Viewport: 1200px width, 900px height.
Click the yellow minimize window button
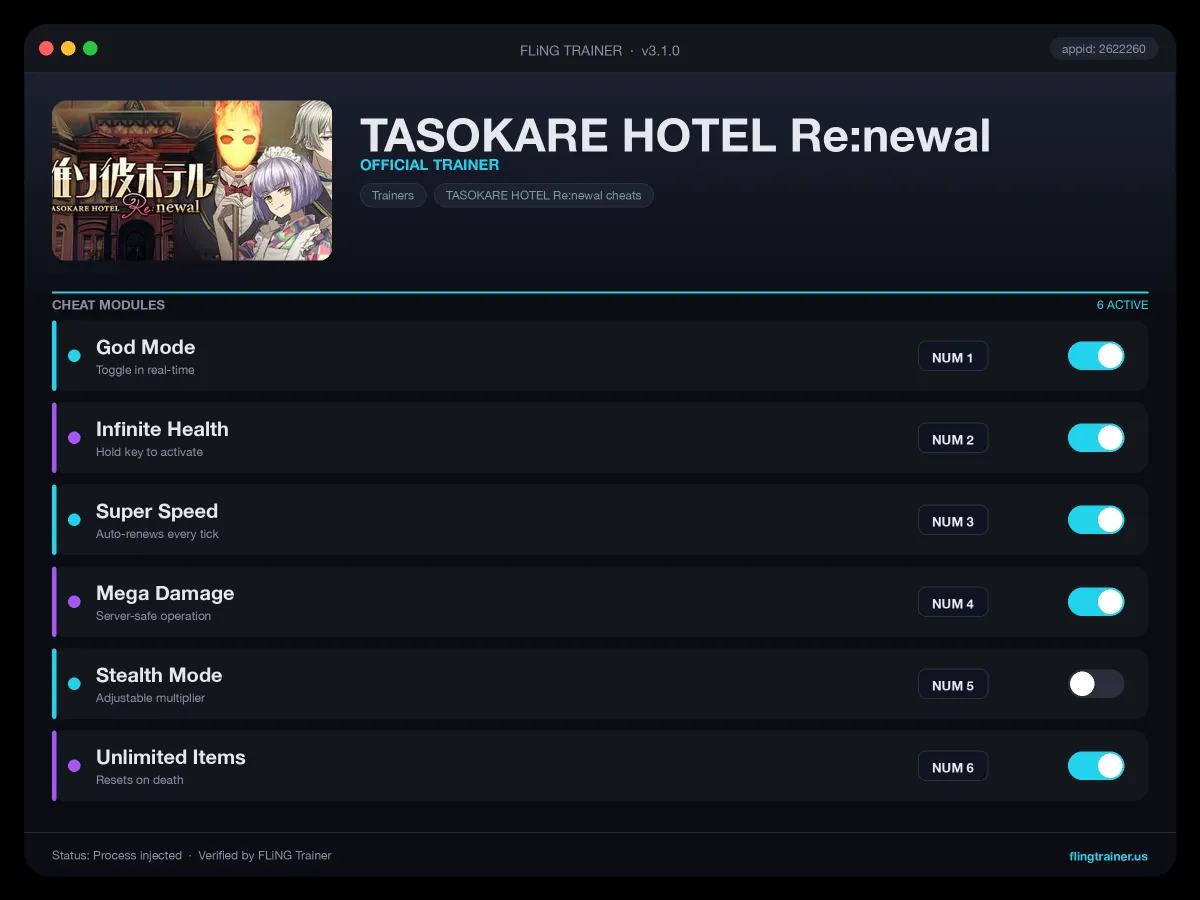(68, 48)
